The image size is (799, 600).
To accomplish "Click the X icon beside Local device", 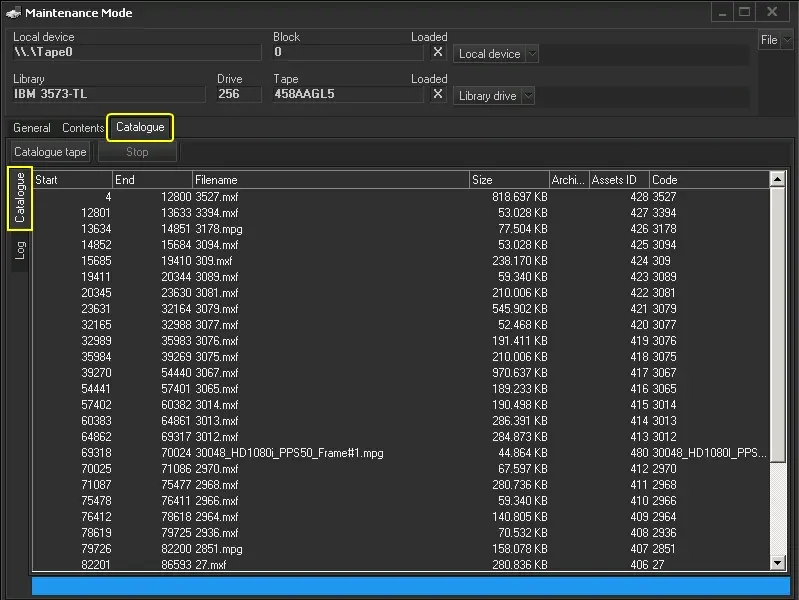I will pos(438,53).
